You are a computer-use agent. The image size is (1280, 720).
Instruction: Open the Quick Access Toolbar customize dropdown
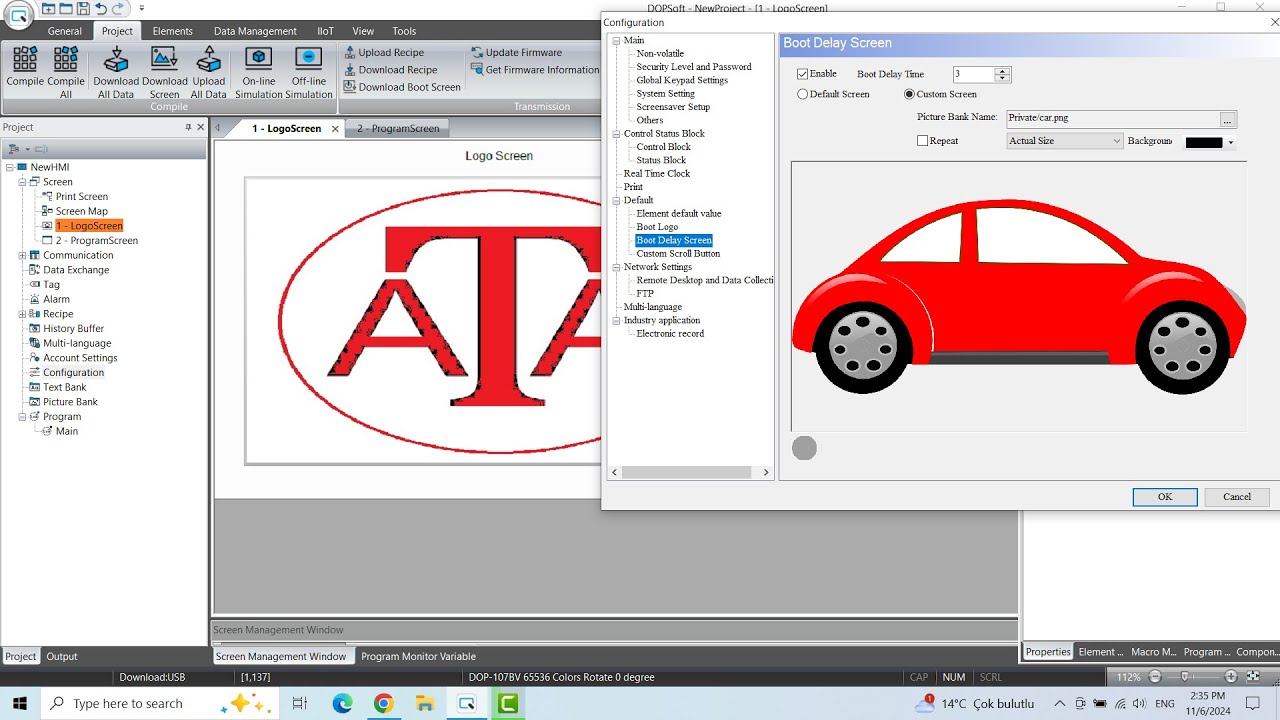(x=141, y=9)
